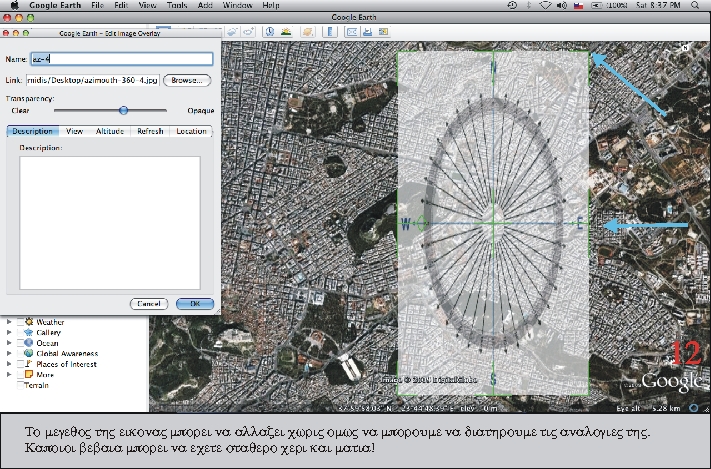Image resolution: width=711 pixels, height=469 pixels.
Task: Click the Ocean layer icon
Action: pyautogui.click(x=29, y=342)
